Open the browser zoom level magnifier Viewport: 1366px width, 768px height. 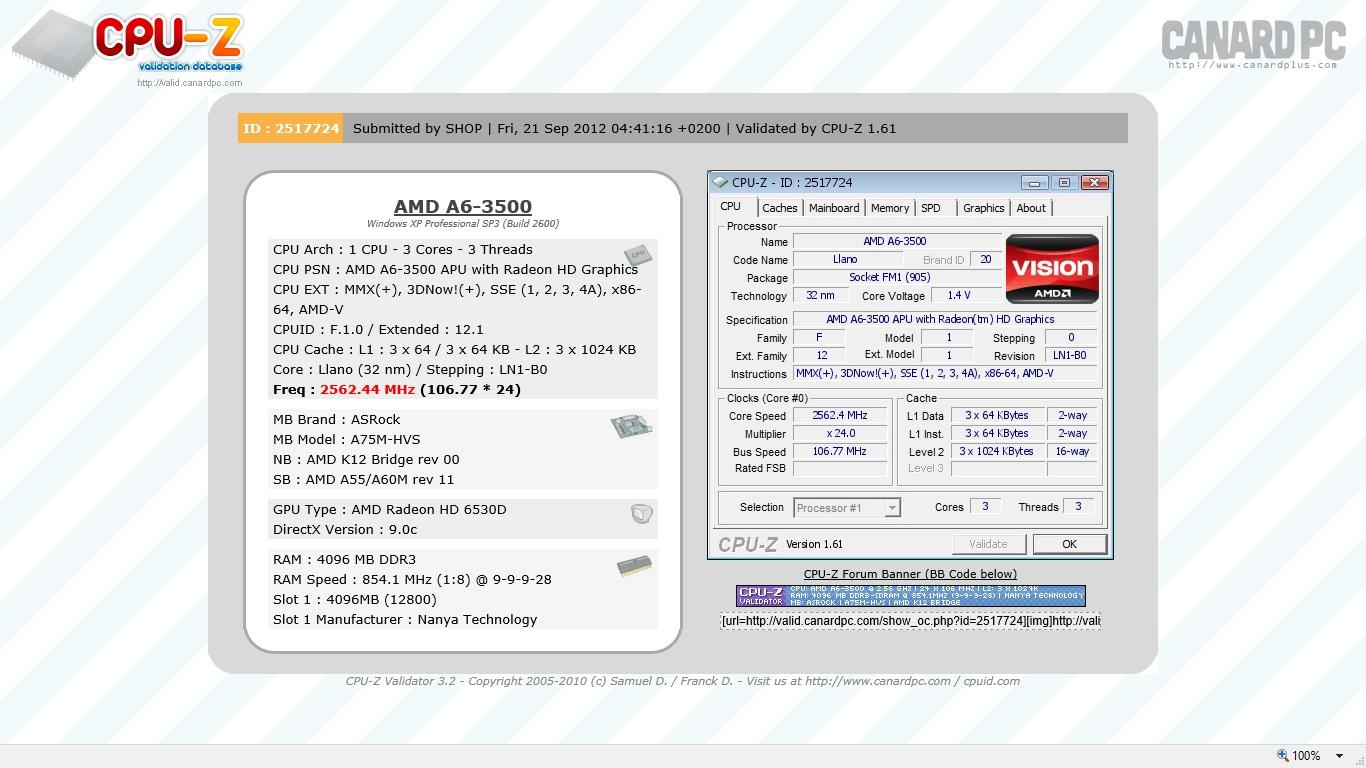point(1283,756)
